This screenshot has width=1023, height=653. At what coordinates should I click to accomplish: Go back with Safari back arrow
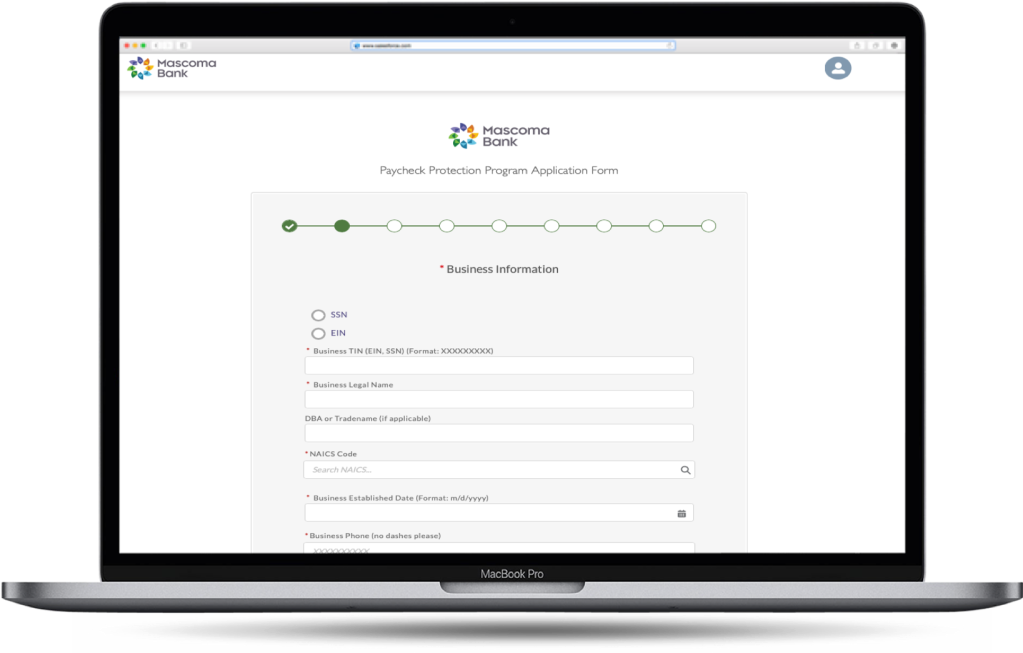coord(156,46)
